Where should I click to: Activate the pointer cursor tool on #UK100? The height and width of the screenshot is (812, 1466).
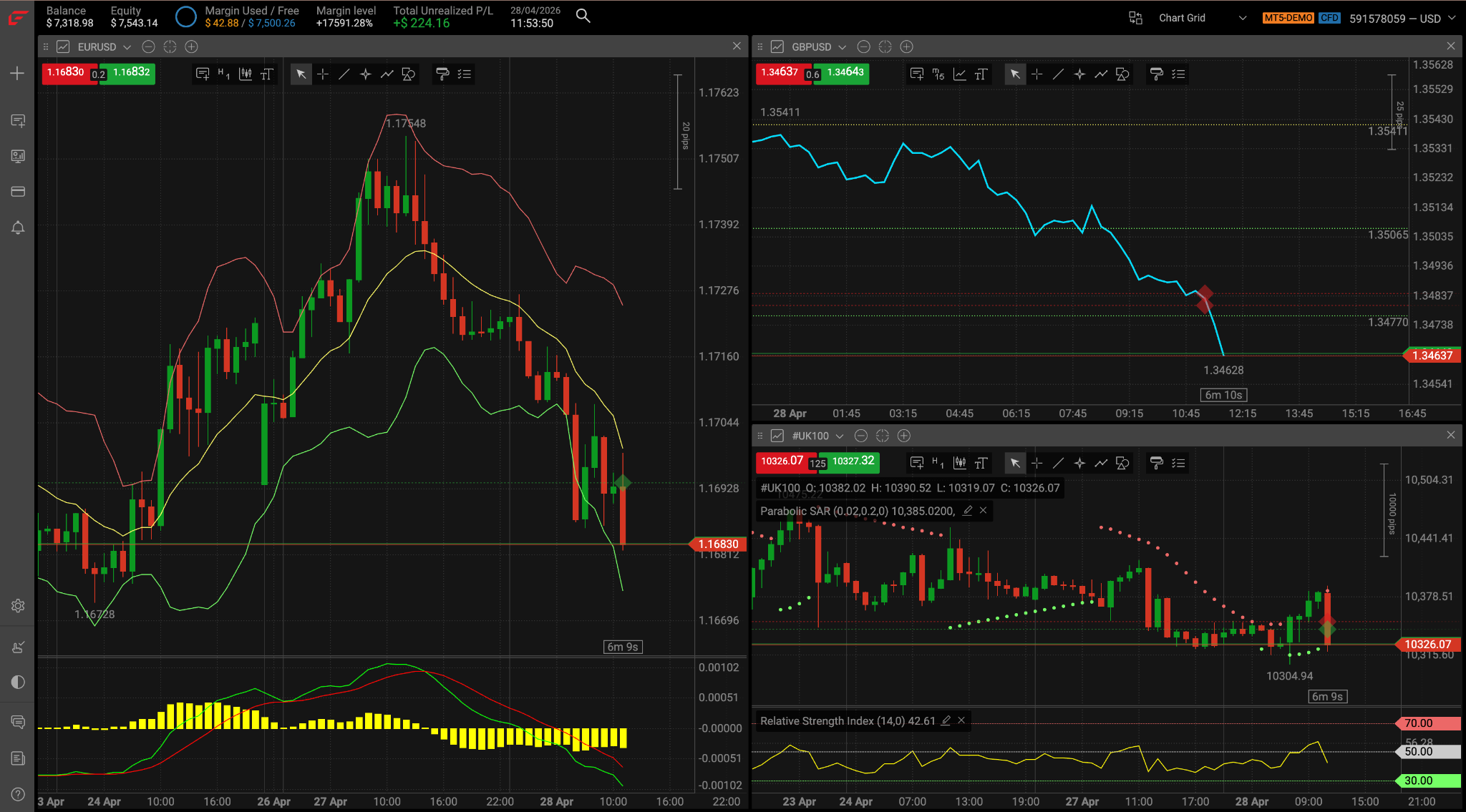pyautogui.click(x=1015, y=463)
